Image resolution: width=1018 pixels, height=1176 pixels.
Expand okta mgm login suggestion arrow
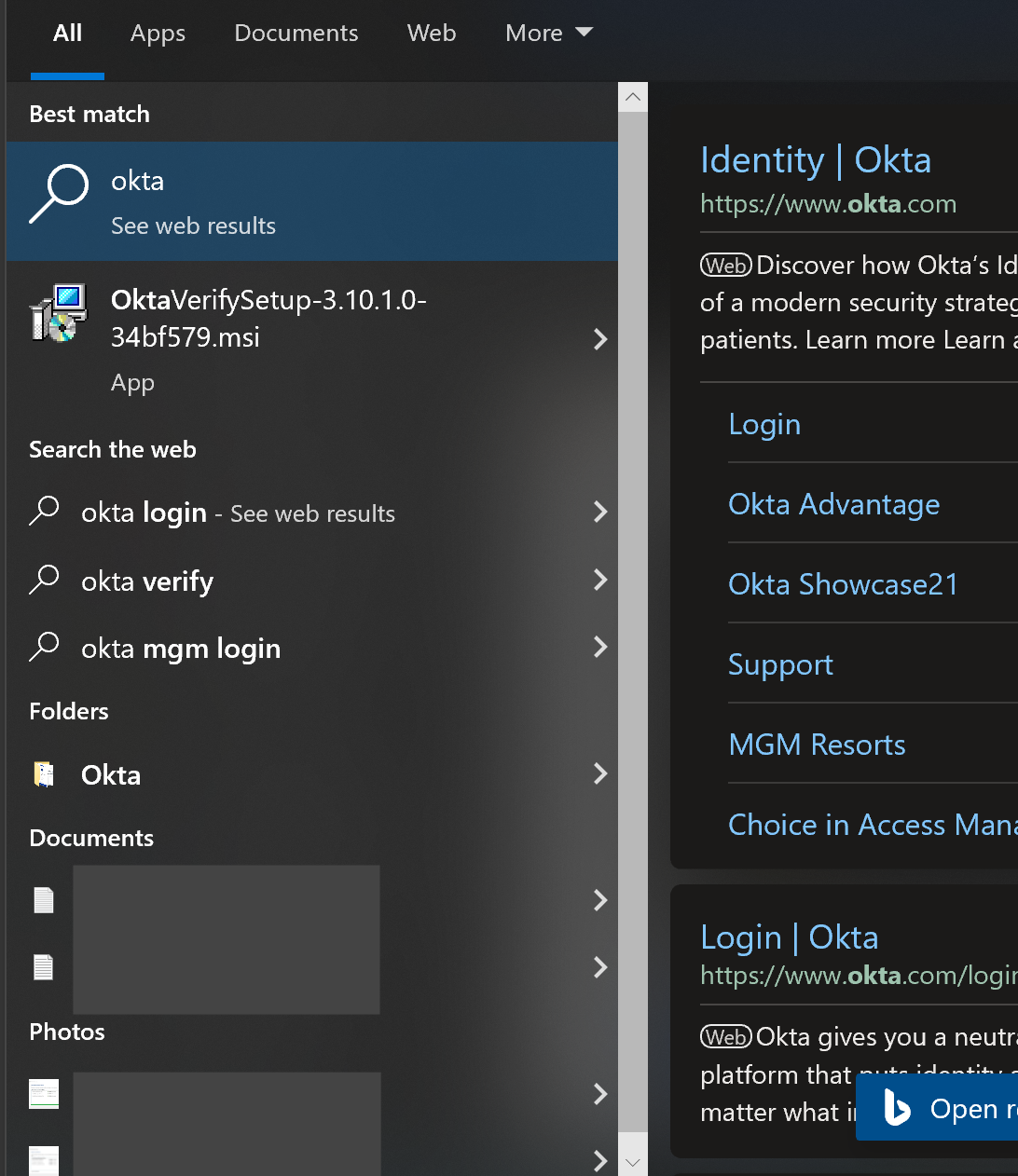tap(600, 647)
